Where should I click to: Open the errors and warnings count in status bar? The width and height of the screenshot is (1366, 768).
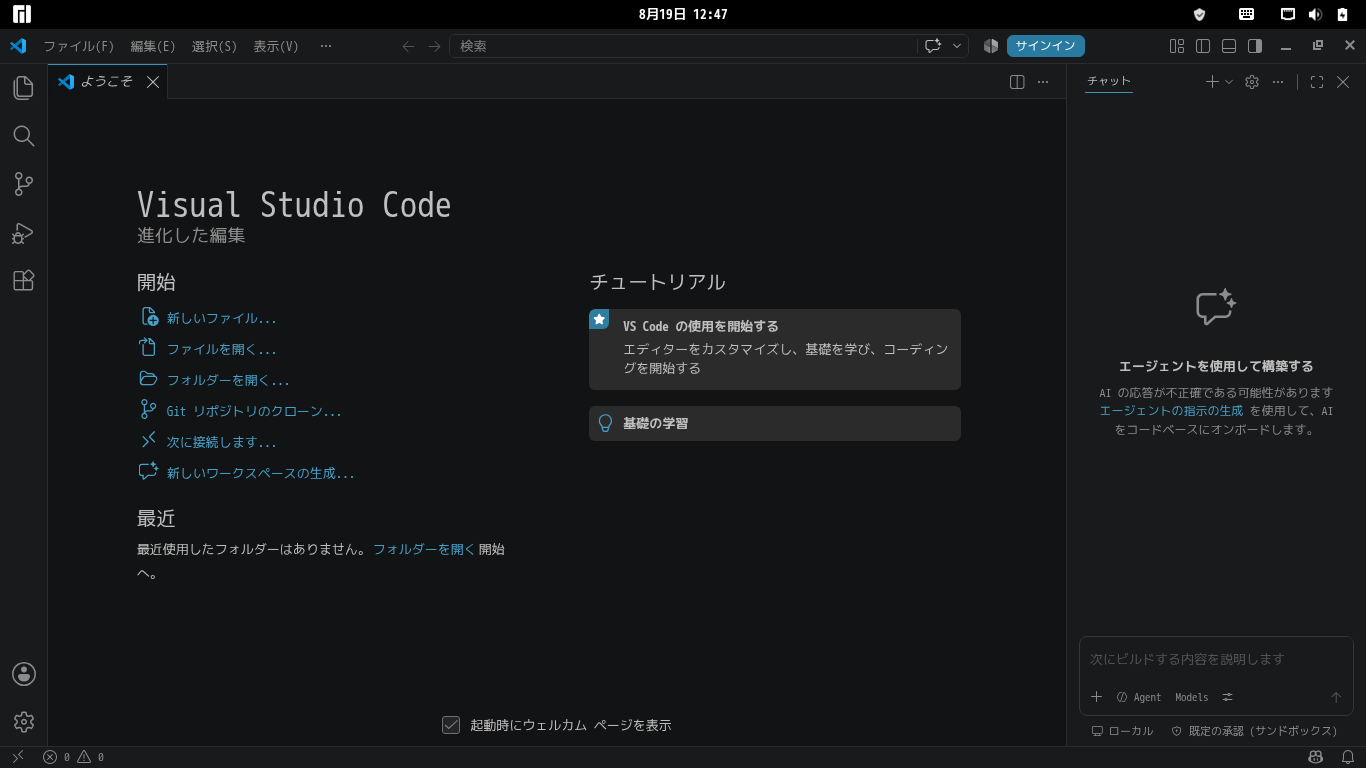click(74, 757)
